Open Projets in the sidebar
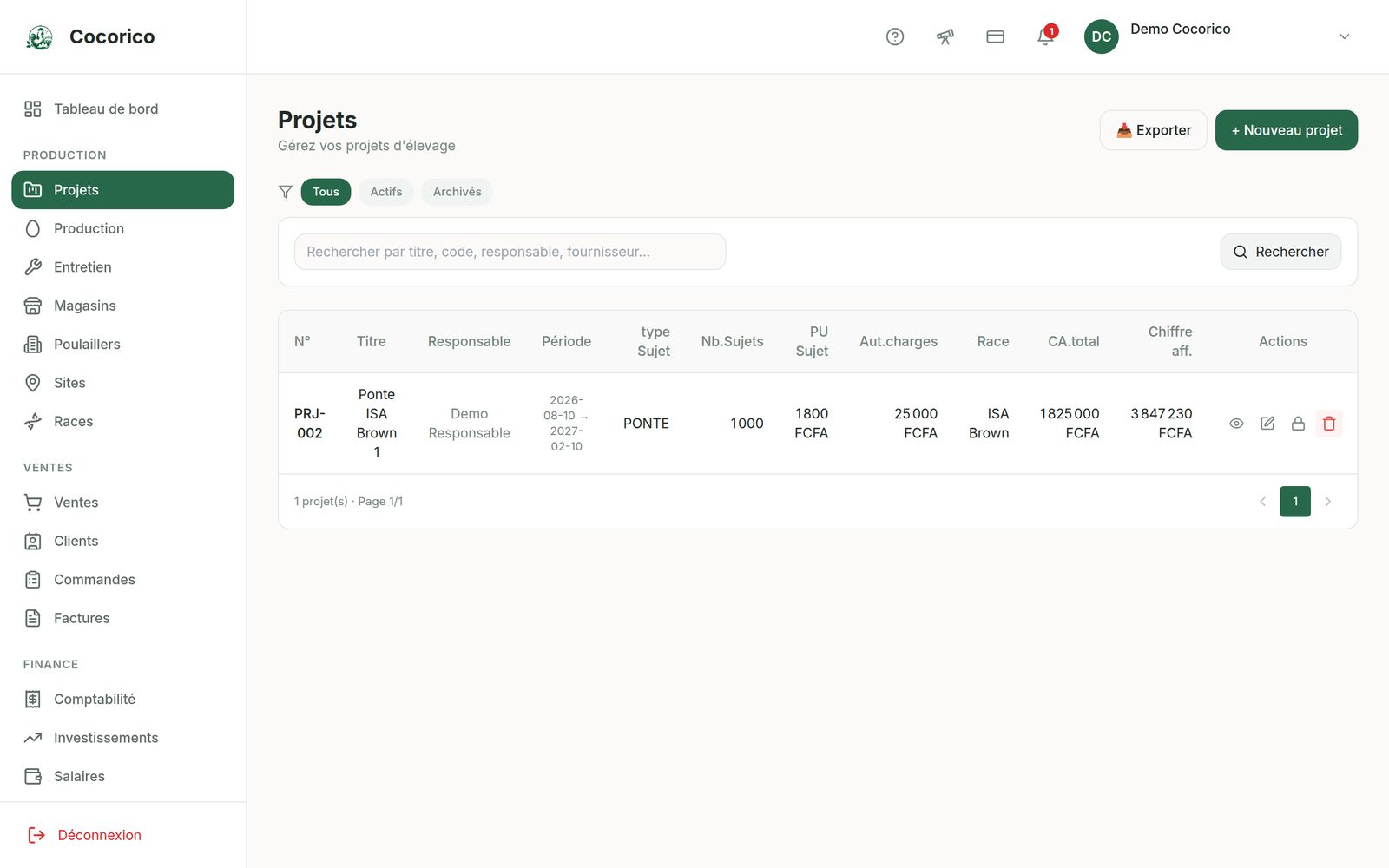 click(x=122, y=190)
